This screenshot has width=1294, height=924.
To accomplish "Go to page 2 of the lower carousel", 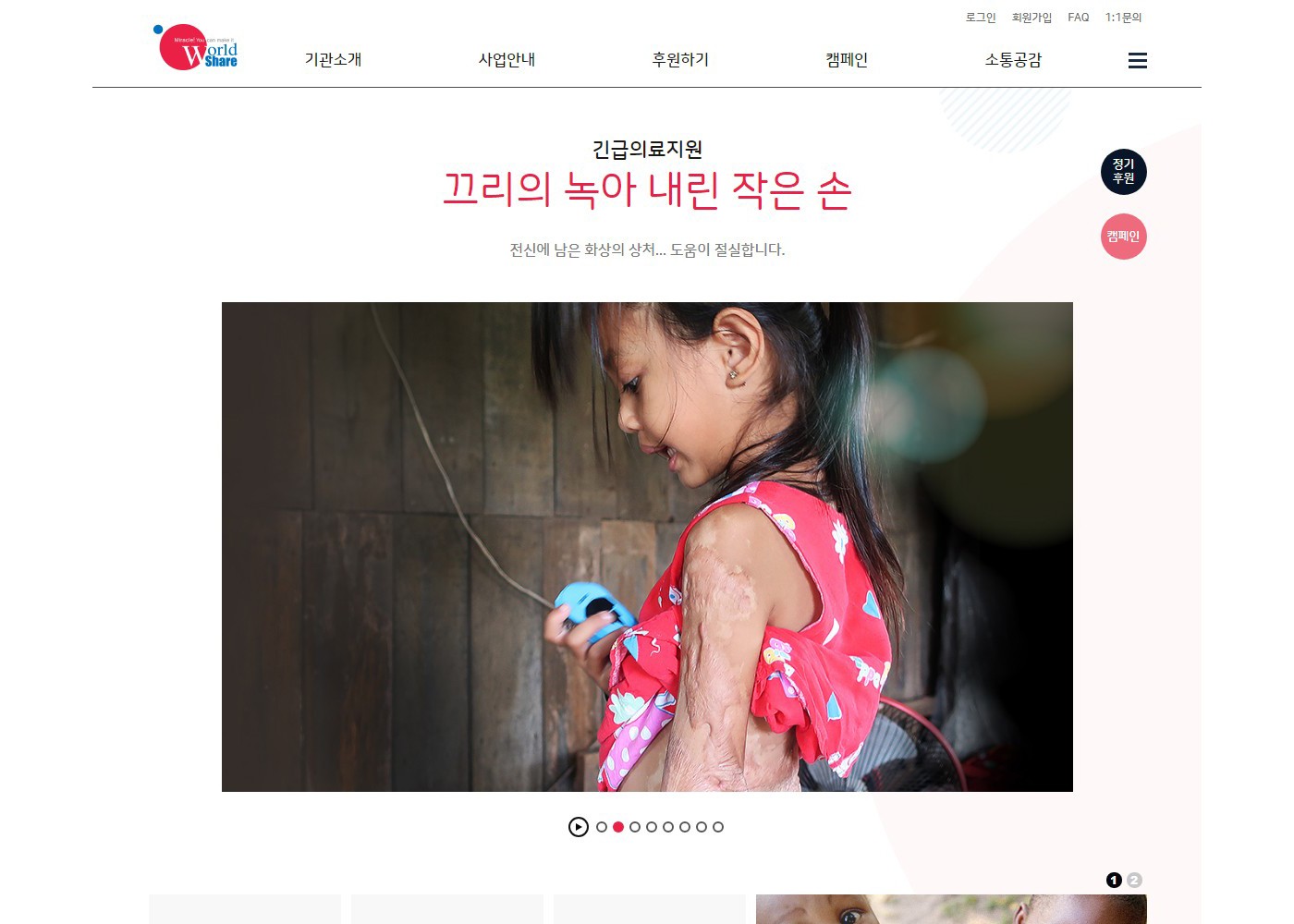I will click(1135, 880).
